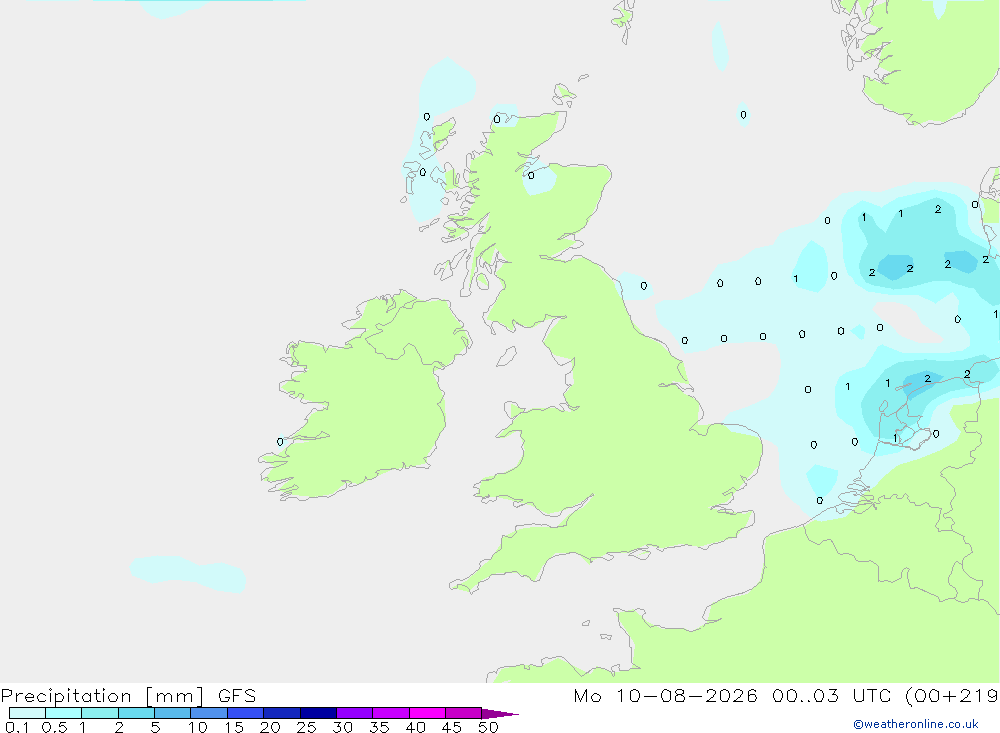Click the 0 value off England's northeast coast

click(x=643, y=286)
